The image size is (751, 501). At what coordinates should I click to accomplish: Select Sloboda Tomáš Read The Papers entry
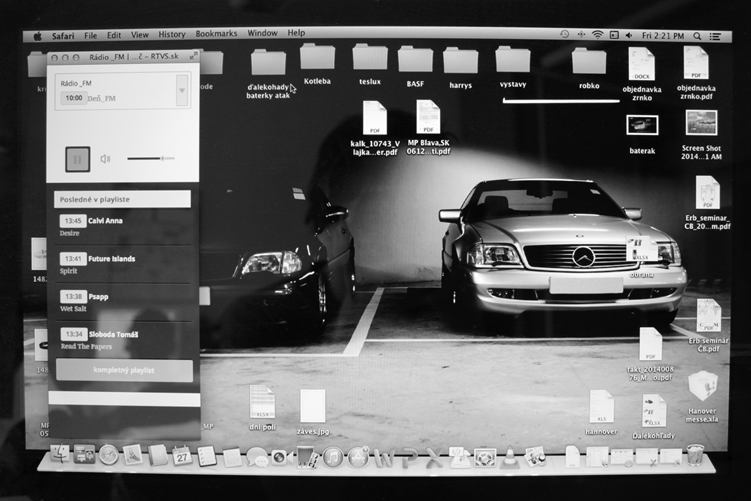pyautogui.click(x=124, y=340)
